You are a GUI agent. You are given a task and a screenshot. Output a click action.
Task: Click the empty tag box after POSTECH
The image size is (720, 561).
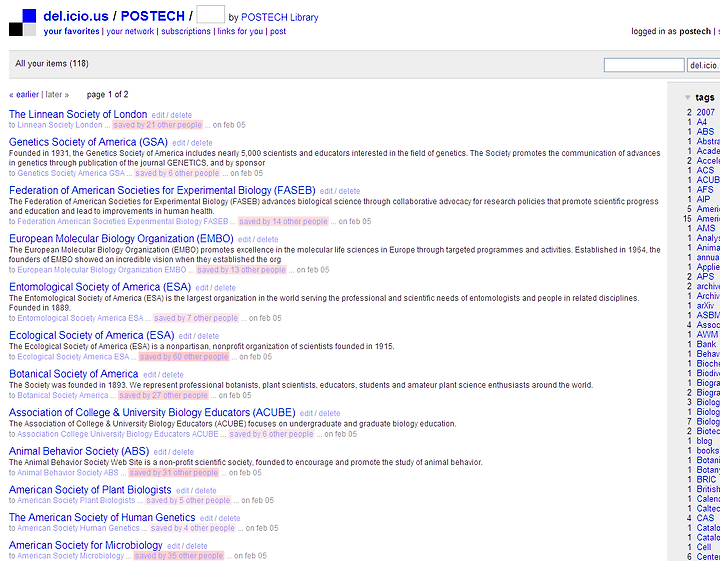click(x=210, y=14)
